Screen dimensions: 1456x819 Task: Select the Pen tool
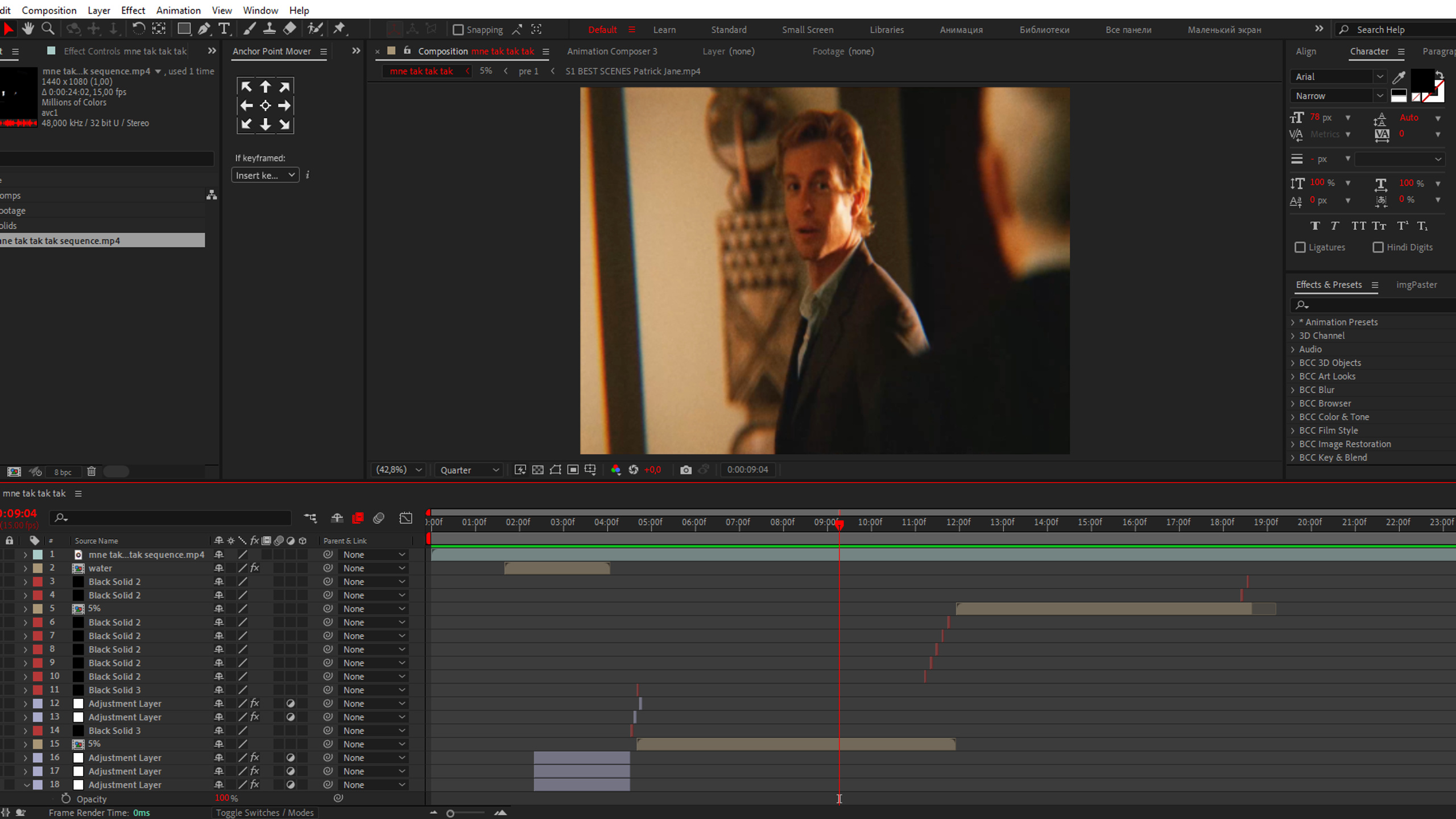(x=204, y=28)
